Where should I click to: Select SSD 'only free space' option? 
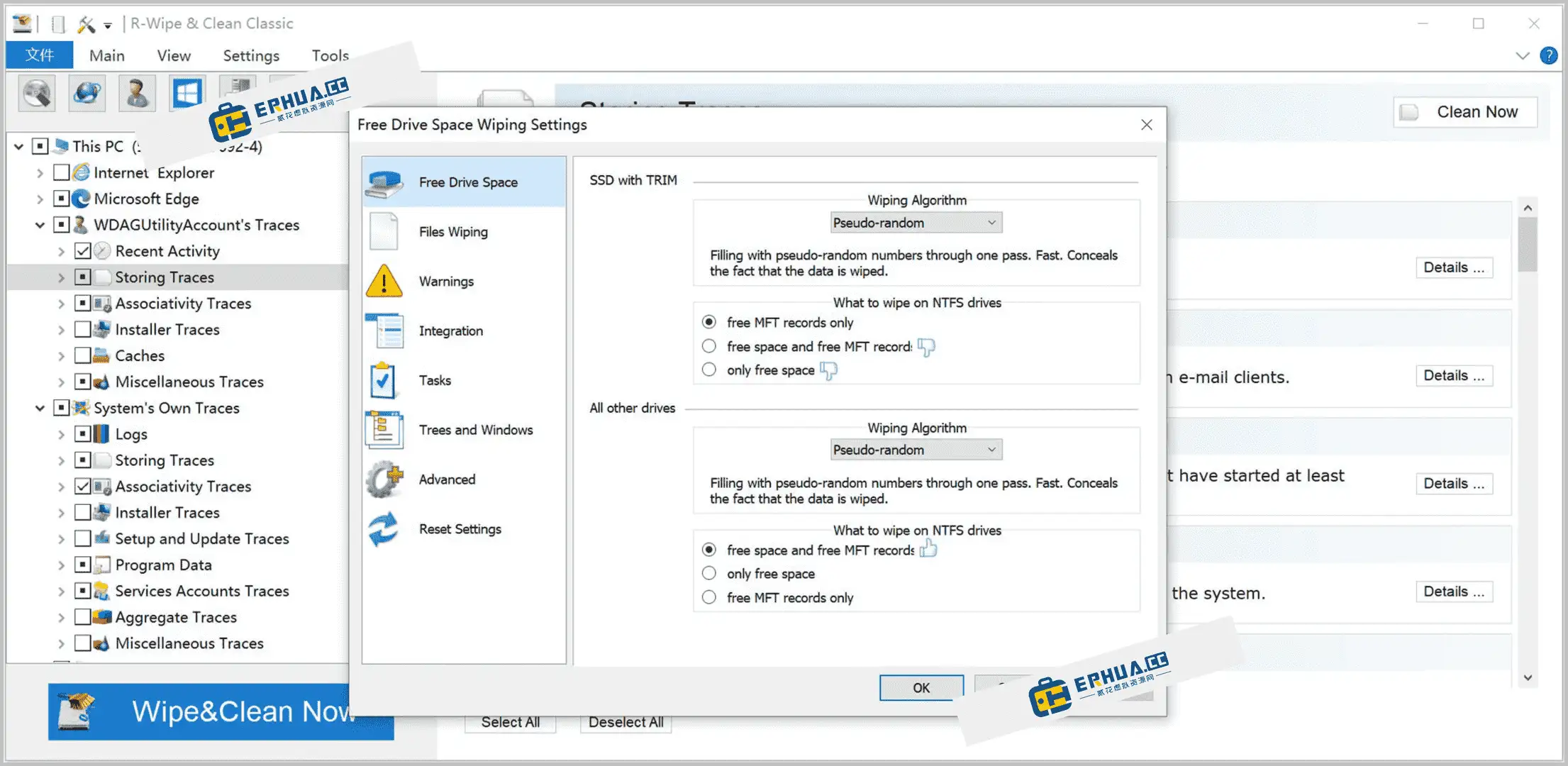[x=709, y=370]
